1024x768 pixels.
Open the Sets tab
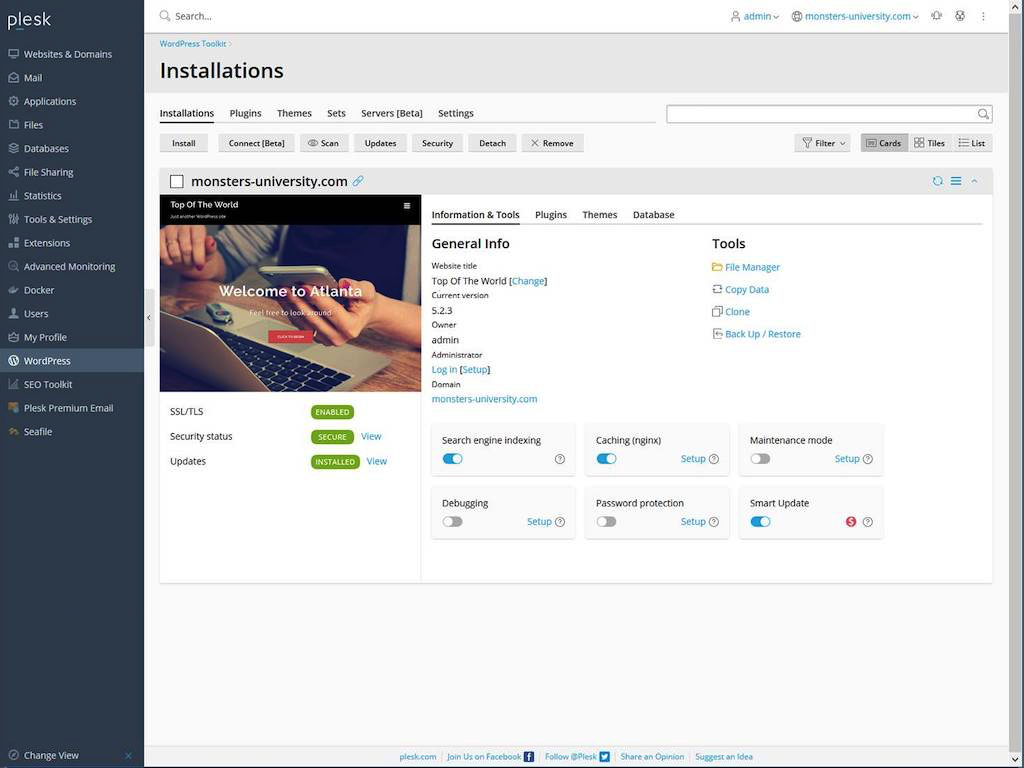[336, 113]
